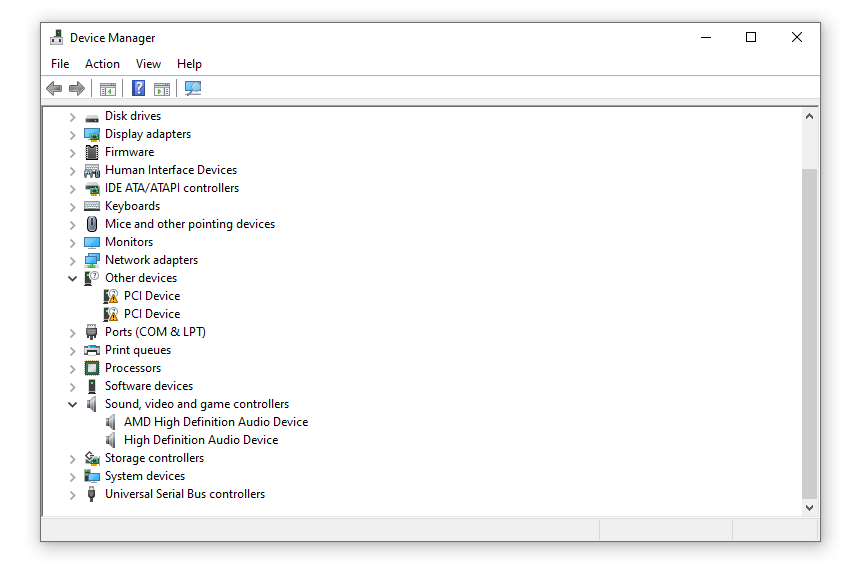Click the IDE ATA/ATAPI controllers icon
This screenshot has height=571, width=863.
point(92,188)
